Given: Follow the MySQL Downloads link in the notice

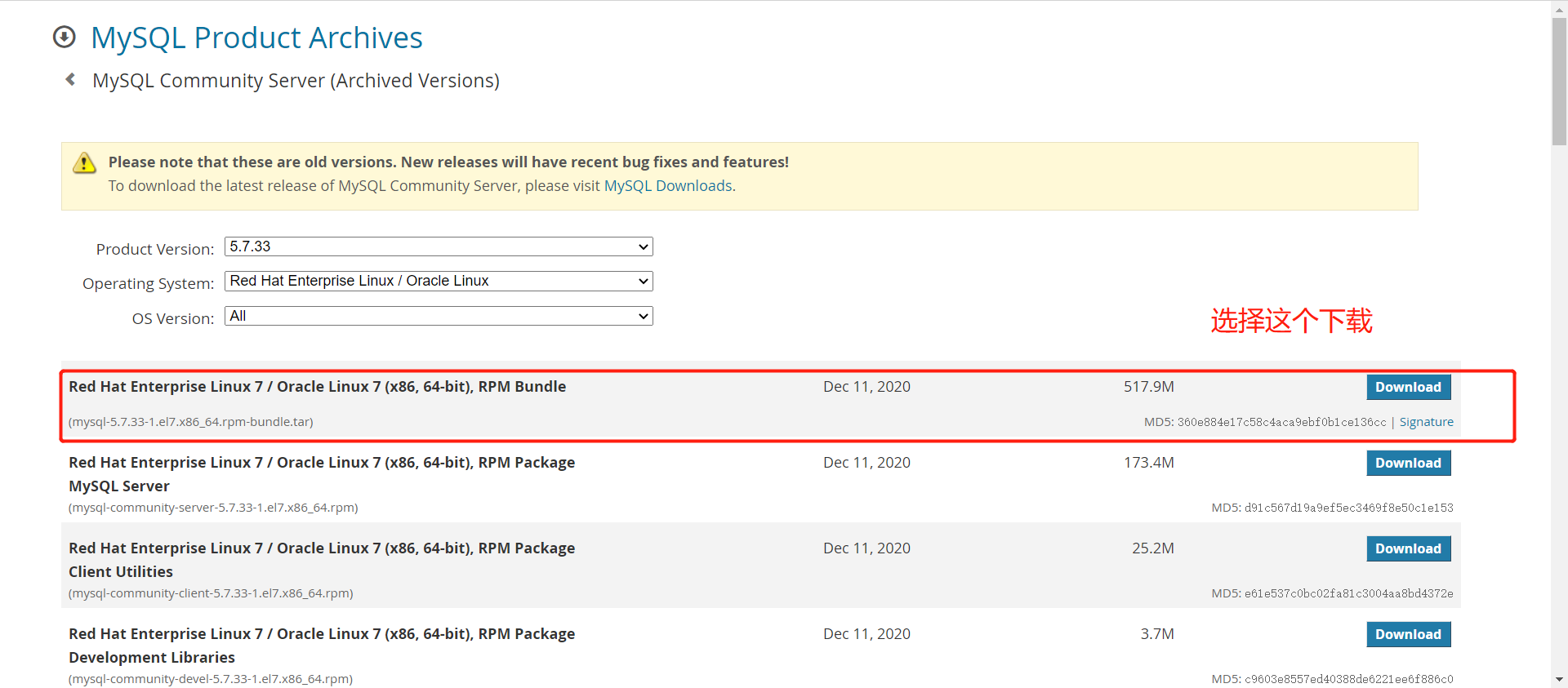Looking at the screenshot, I should (x=668, y=186).
